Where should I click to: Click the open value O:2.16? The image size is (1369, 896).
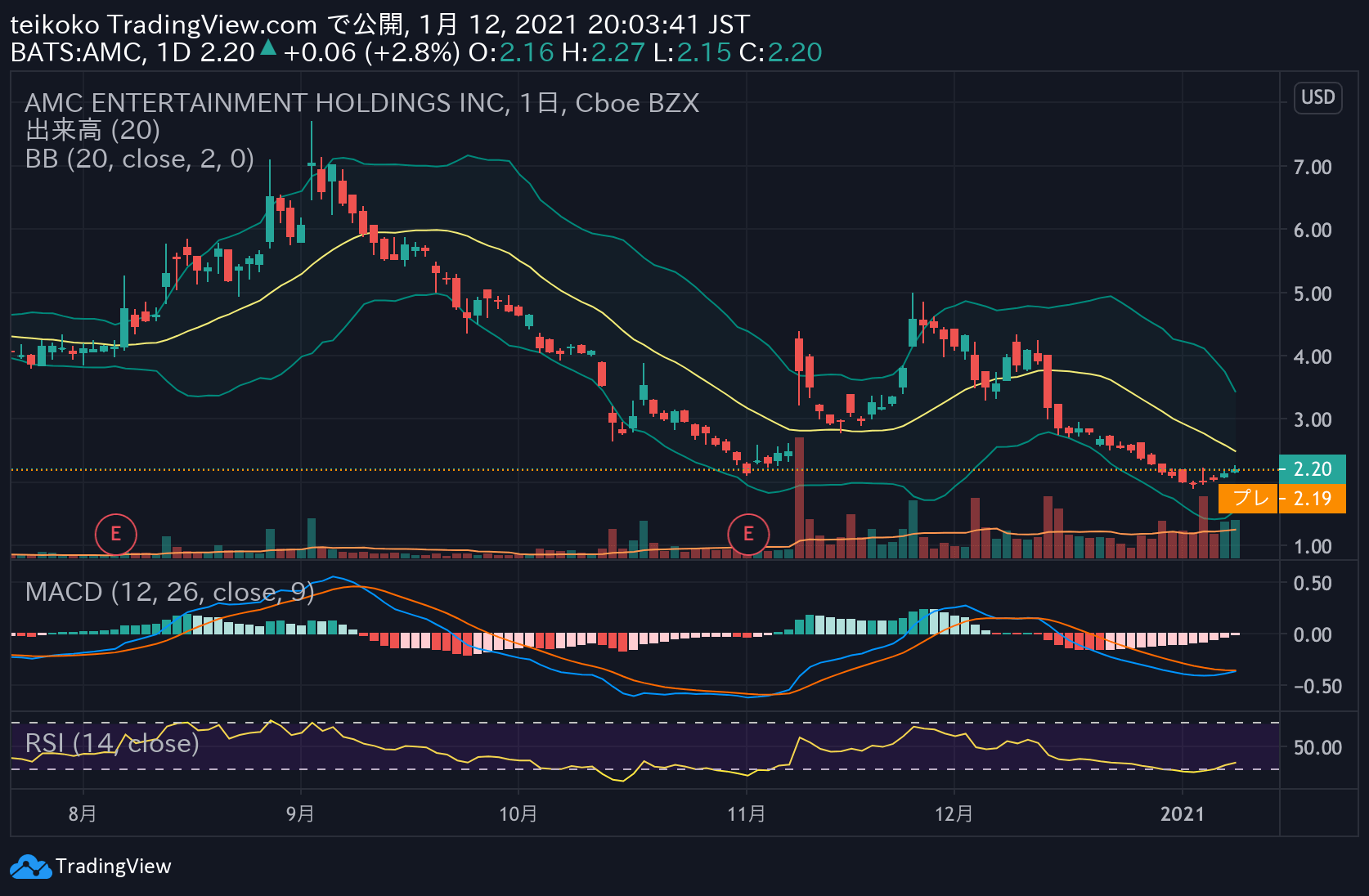click(511, 52)
